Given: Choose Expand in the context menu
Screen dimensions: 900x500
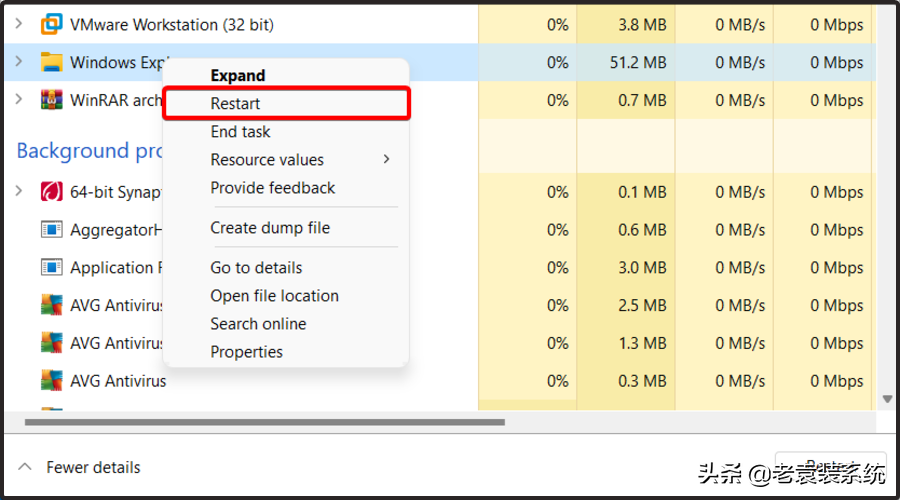Looking at the screenshot, I should (x=238, y=75).
